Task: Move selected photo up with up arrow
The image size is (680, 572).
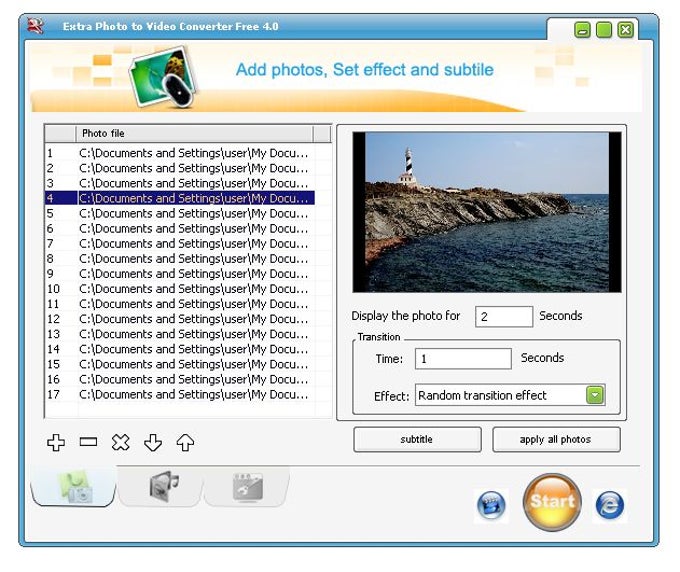Action: [x=185, y=442]
